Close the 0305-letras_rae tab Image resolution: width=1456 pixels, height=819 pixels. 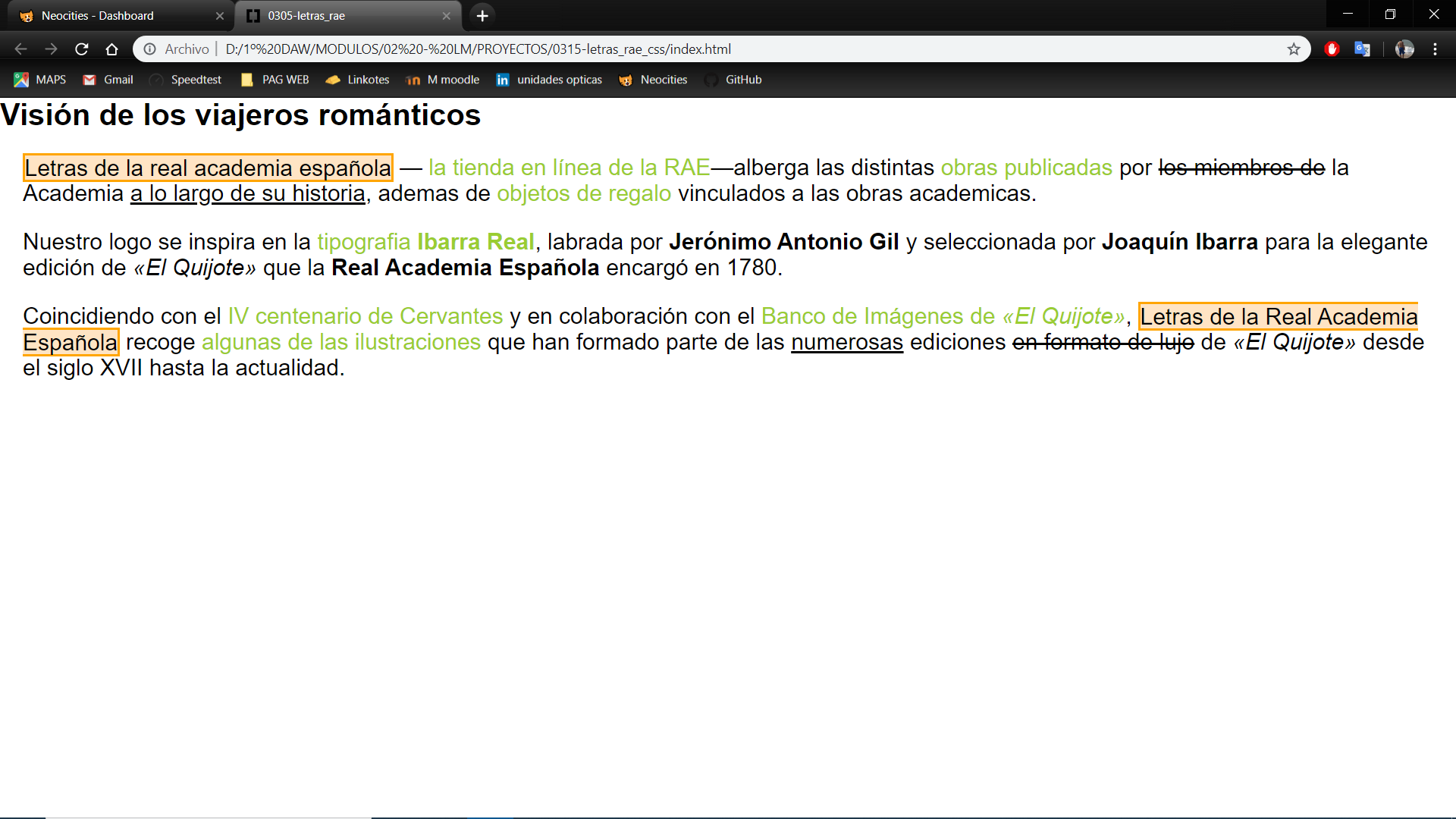[446, 16]
